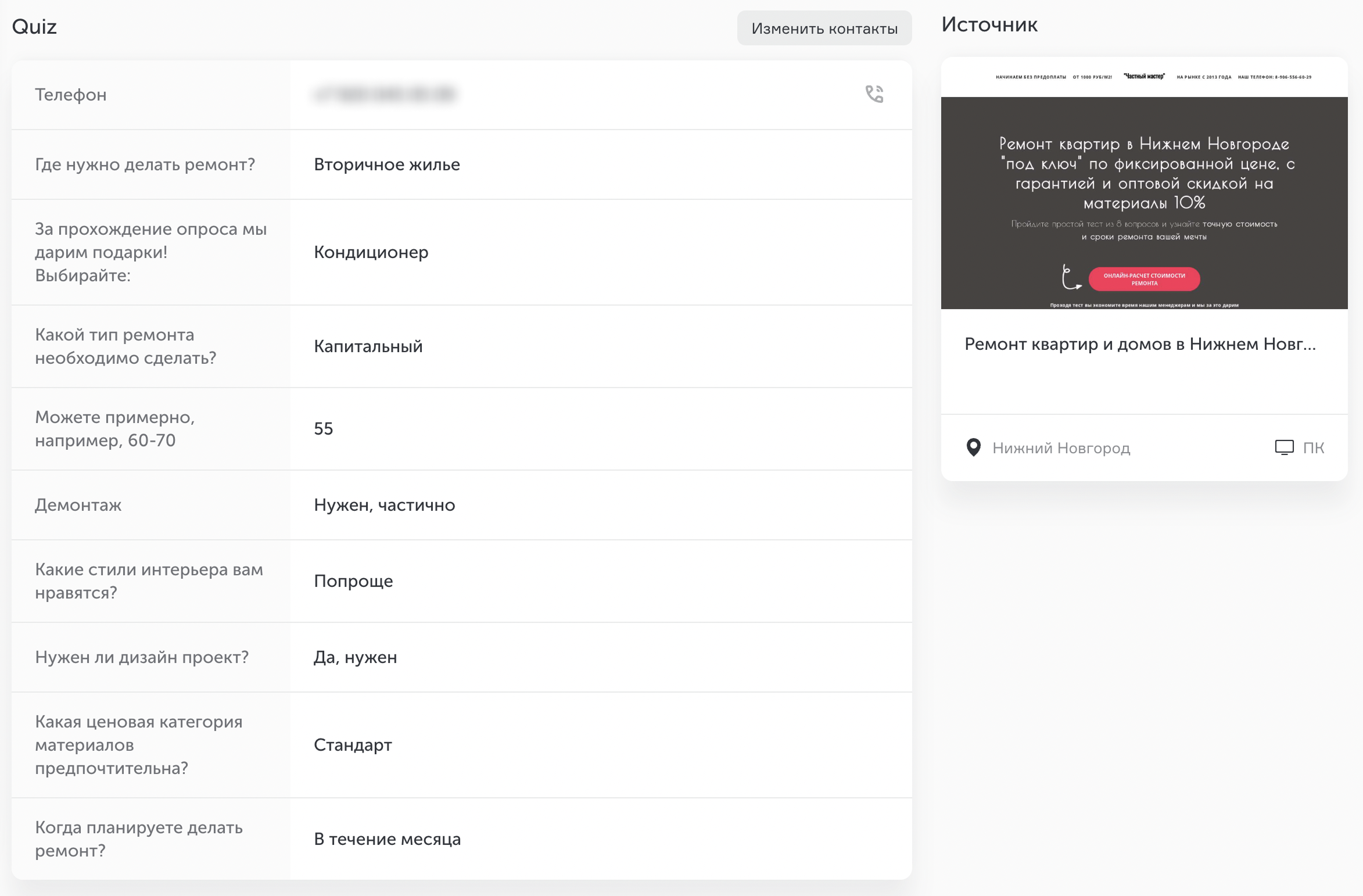Click the Нужен ли дизайн проект? question
This screenshot has width=1363, height=896.
coord(142,657)
